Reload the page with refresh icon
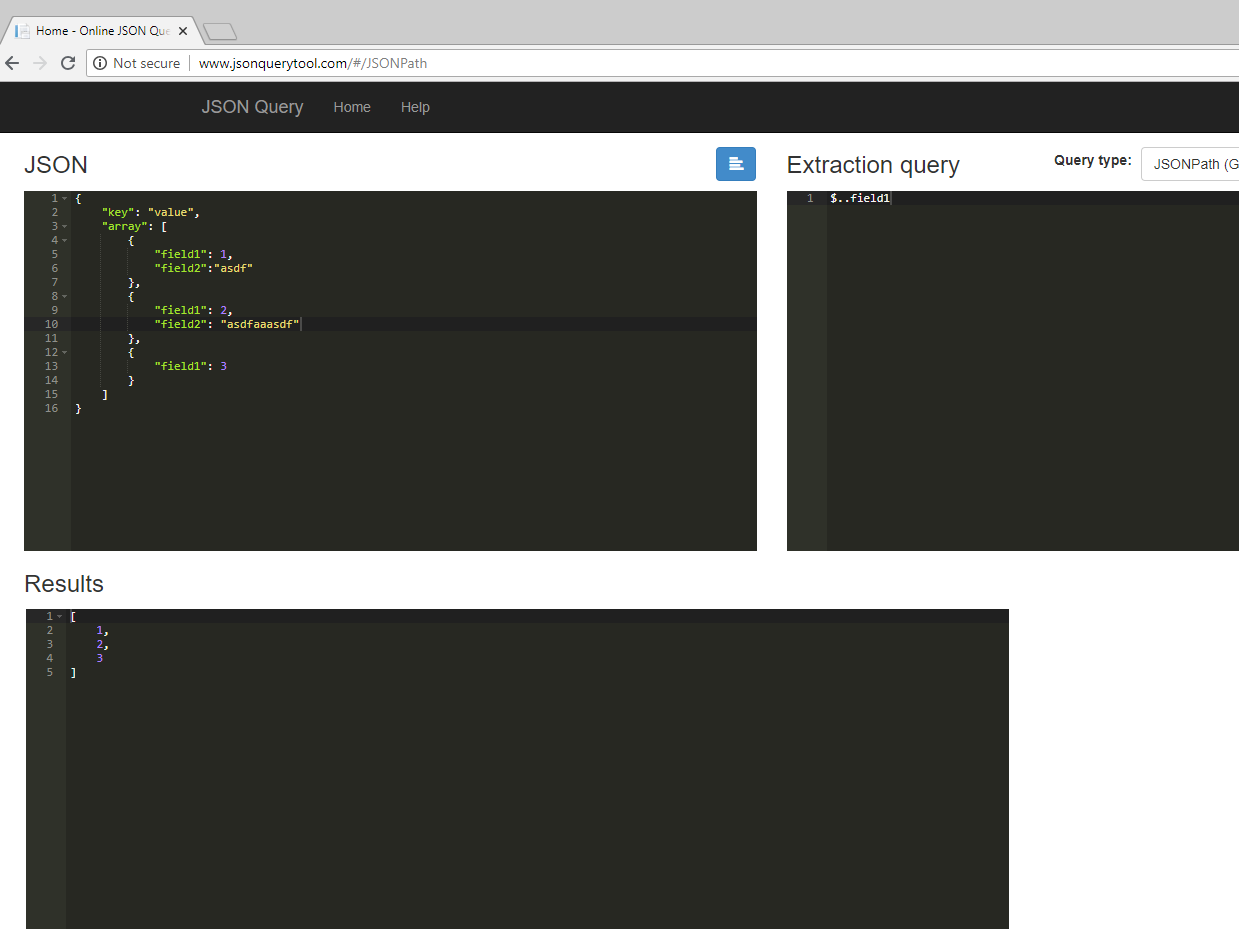The image size is (1239, 929). [x=68, y=63]
